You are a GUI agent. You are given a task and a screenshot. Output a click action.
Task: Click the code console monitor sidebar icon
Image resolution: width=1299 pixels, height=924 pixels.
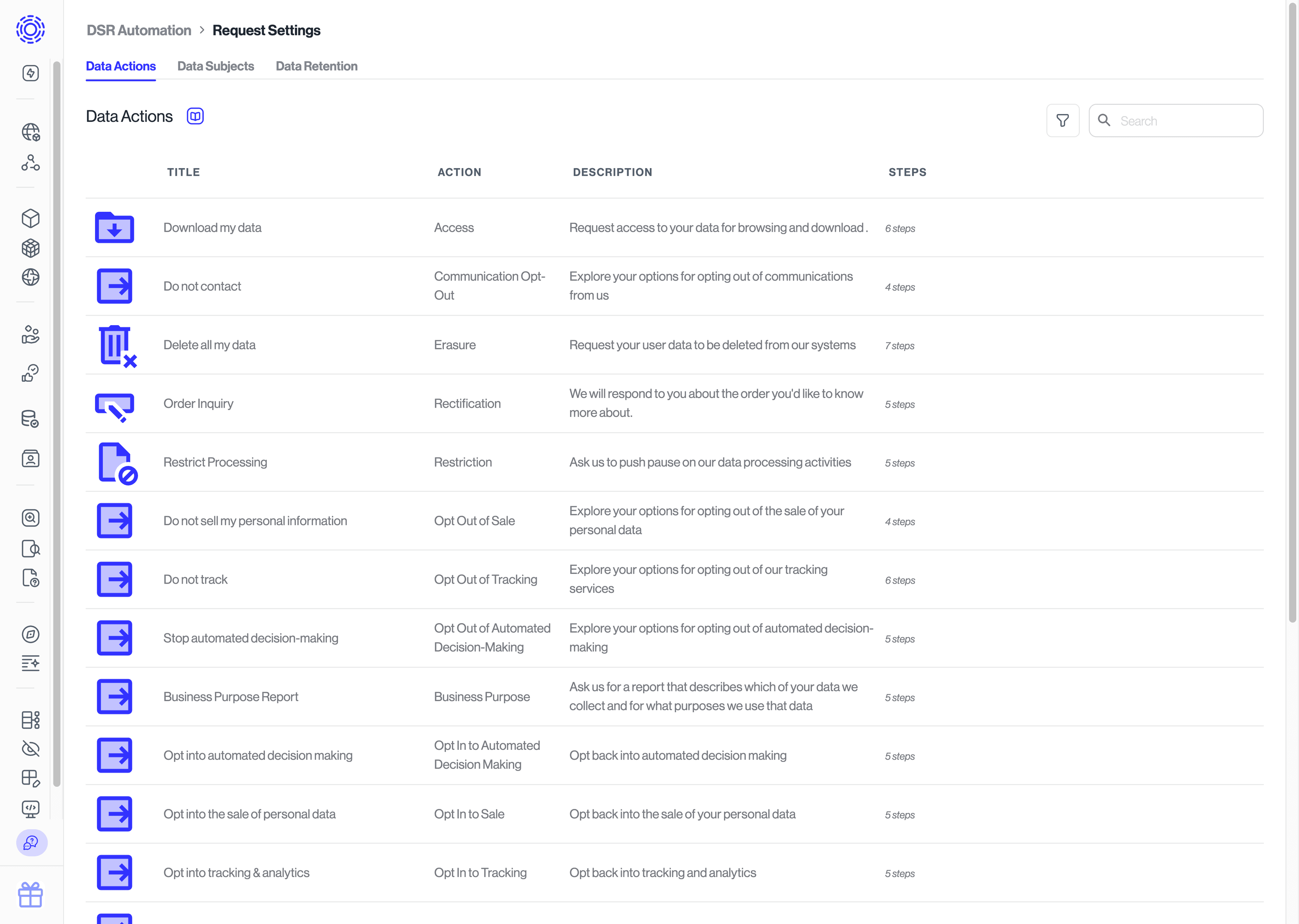pyautogui.click(x=30, y=810)
